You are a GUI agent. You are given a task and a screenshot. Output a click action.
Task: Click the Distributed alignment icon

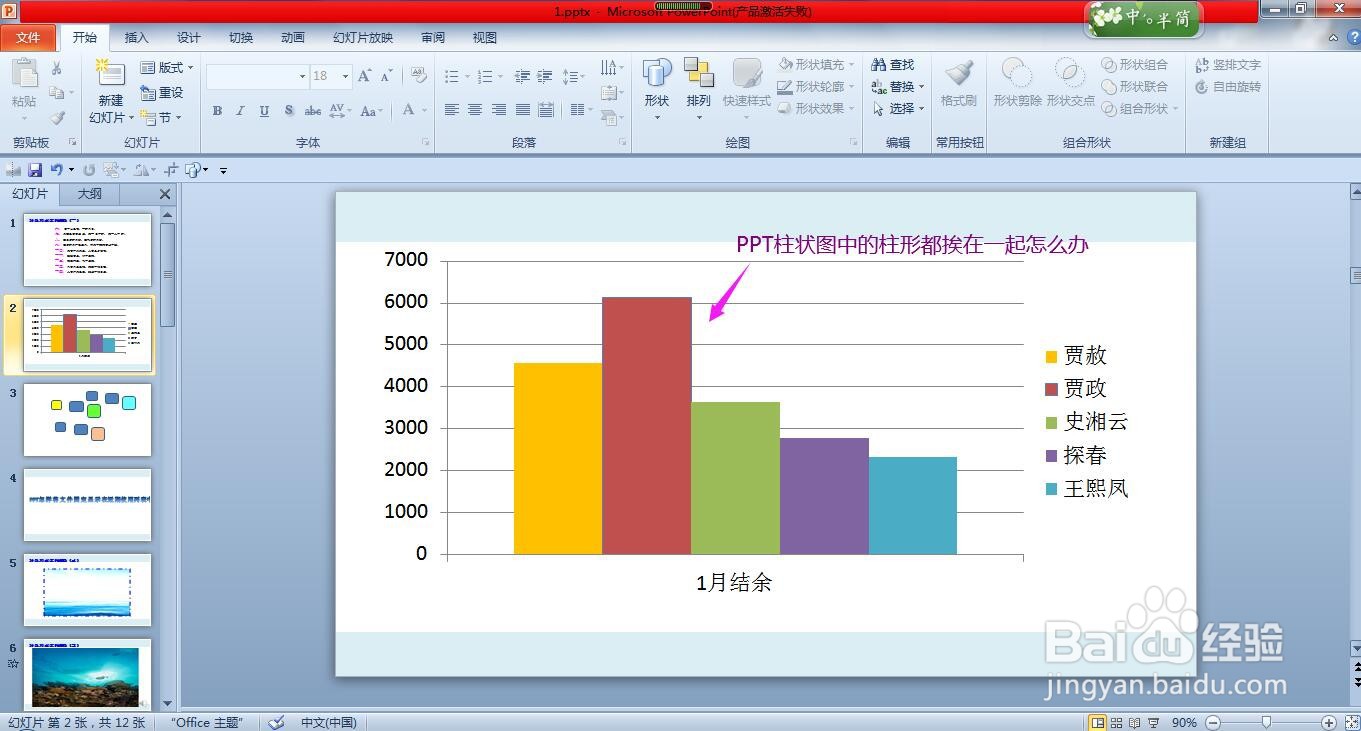pyautogui.click(x=546, y=109)
